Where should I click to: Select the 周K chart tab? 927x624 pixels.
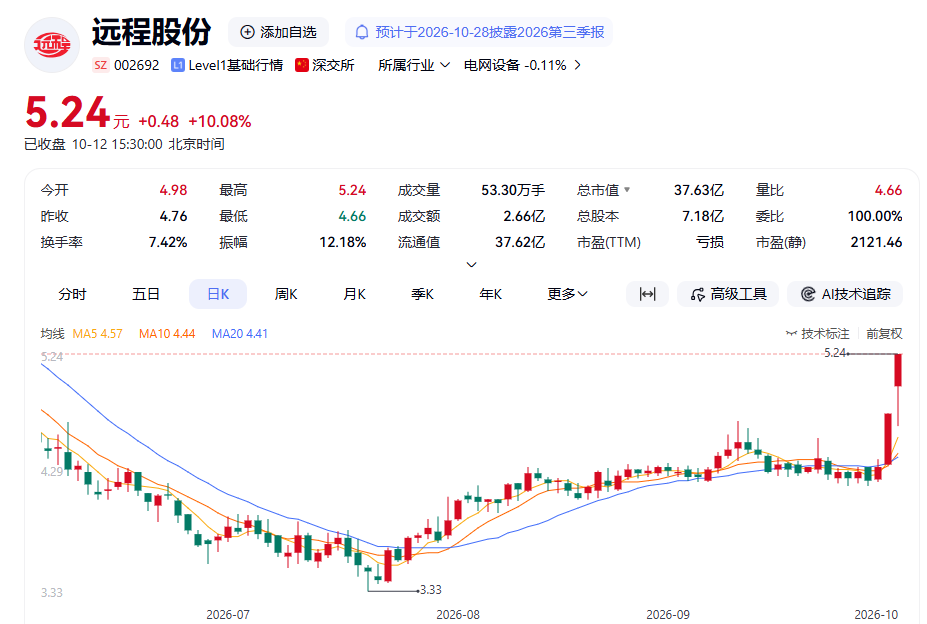286,294
